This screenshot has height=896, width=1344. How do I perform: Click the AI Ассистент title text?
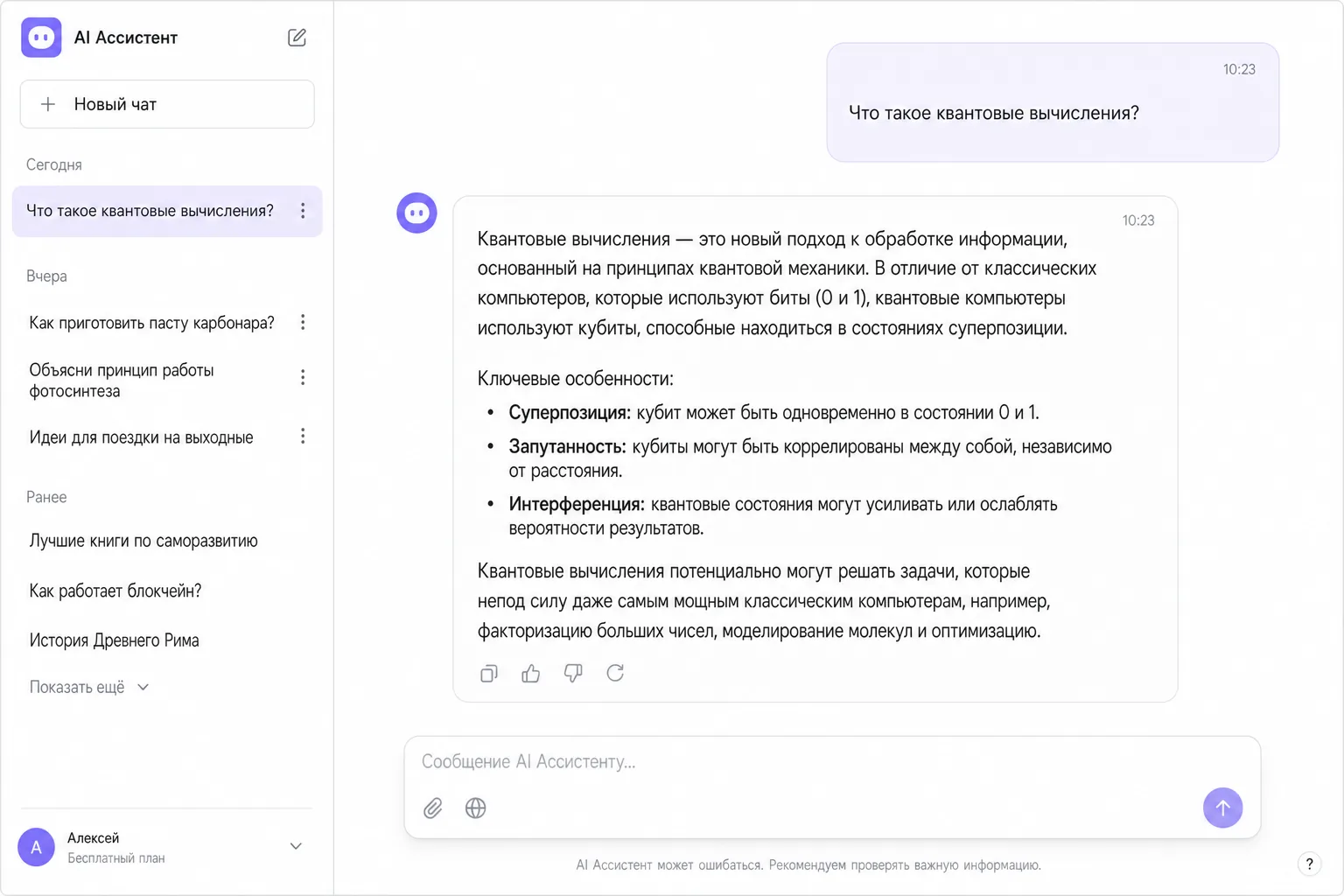pos(126,38)
